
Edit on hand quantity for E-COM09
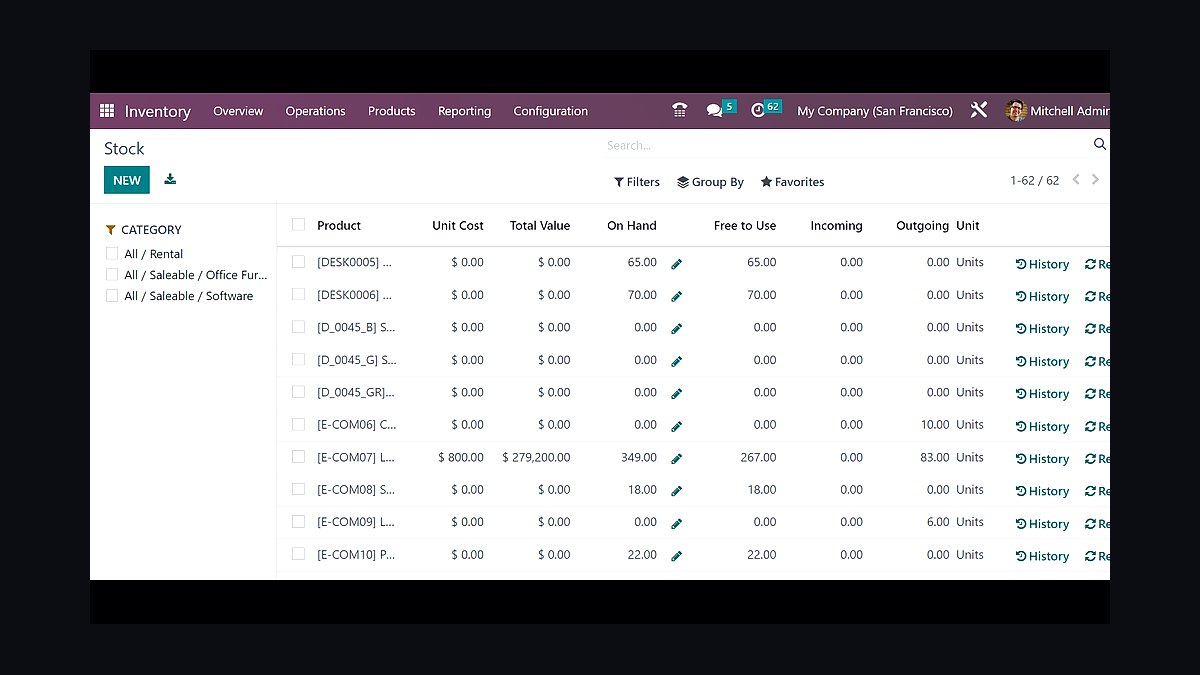[677, 524]
